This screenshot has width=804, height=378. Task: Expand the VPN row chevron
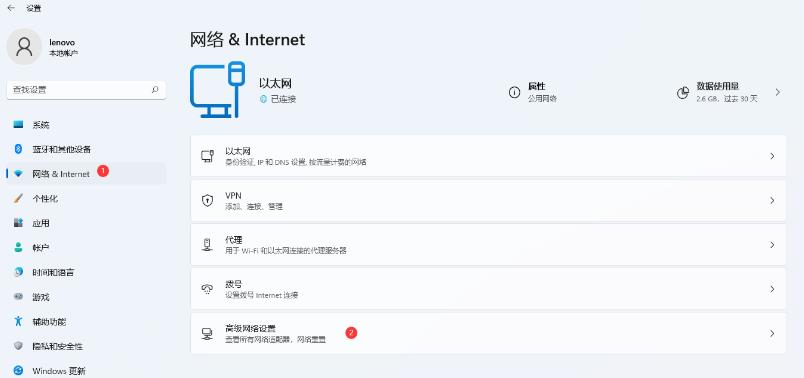point(772,201)
